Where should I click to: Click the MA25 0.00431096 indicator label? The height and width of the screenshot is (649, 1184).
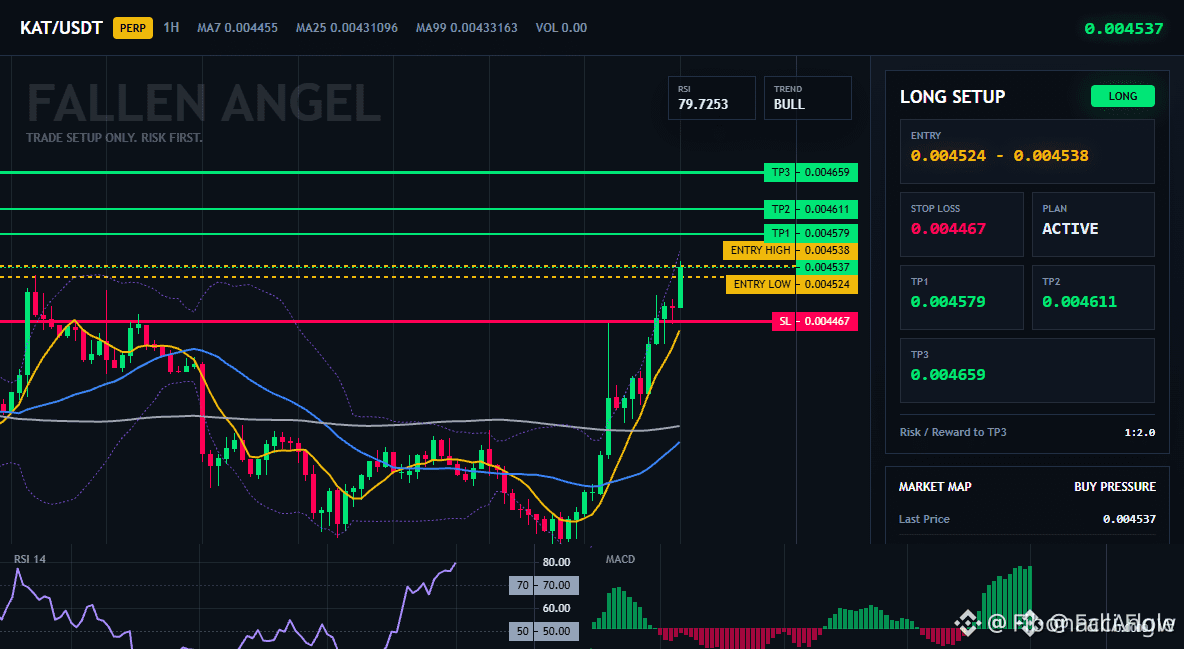point(347,28)
